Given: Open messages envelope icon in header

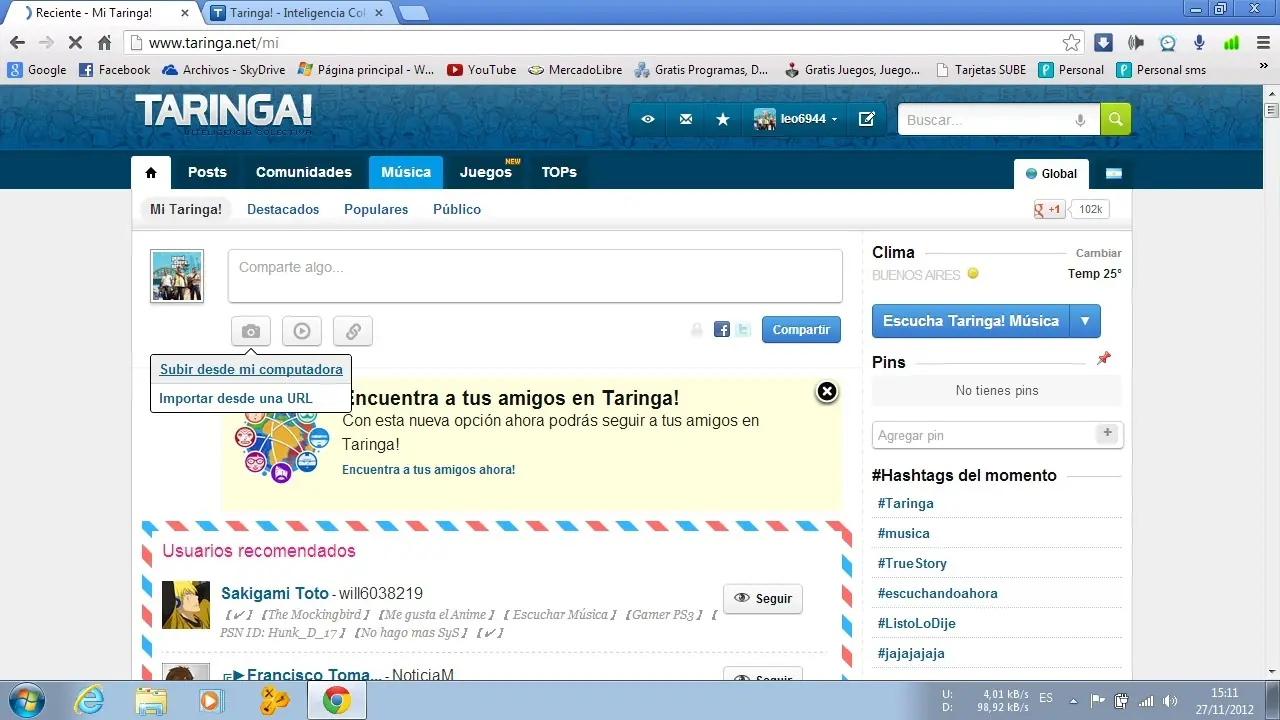Looking at the screenshot, I should (686, 119).
